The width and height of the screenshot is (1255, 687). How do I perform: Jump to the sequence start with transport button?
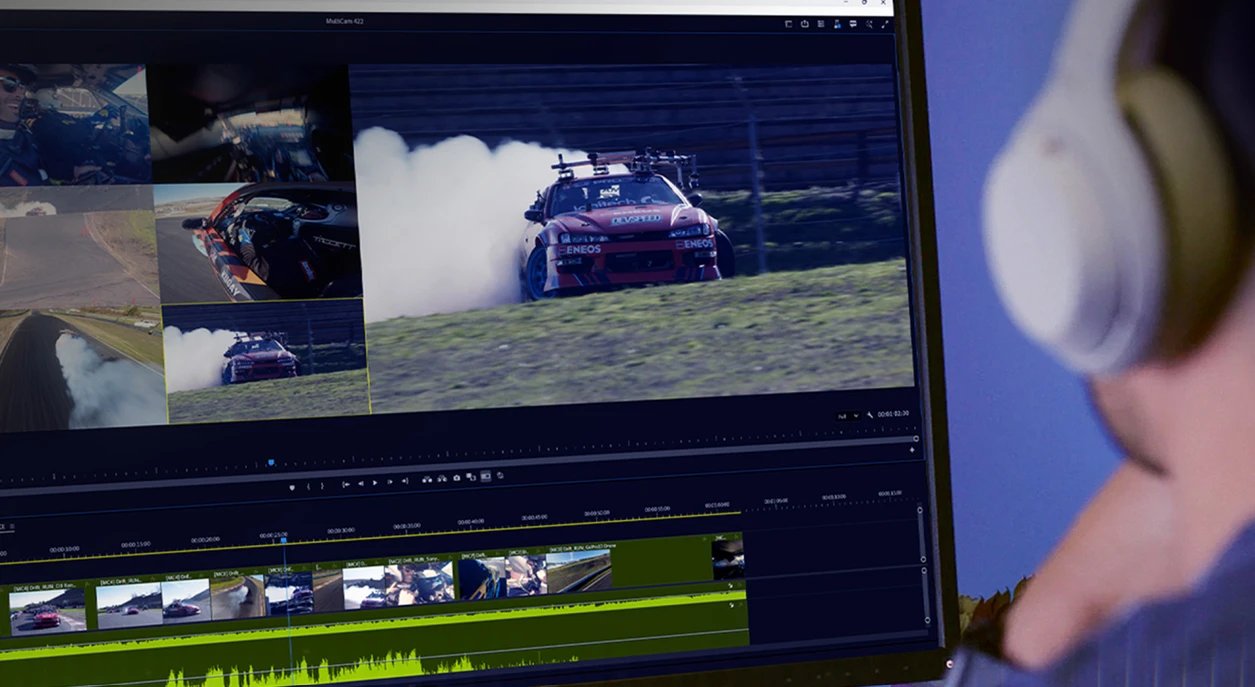[x=346, y=484]
